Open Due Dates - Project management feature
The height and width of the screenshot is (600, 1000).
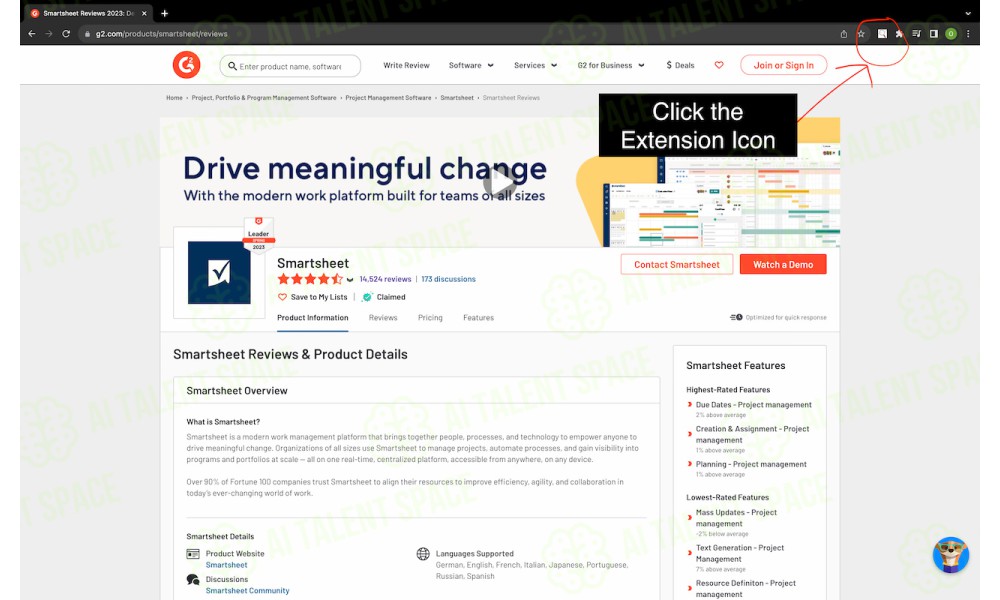click(x=753, y=405)
